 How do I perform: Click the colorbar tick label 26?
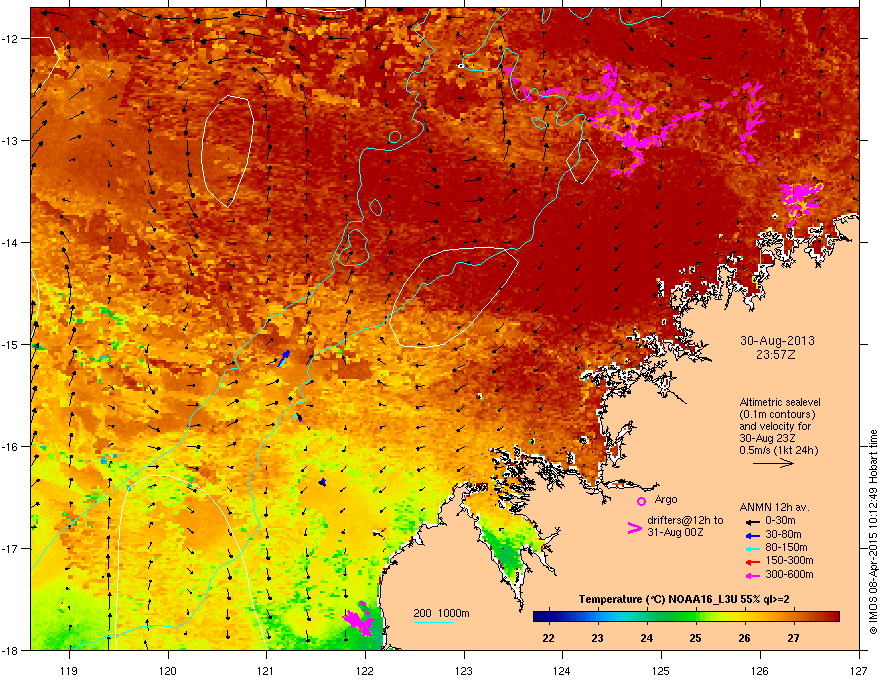coord(744,638)
